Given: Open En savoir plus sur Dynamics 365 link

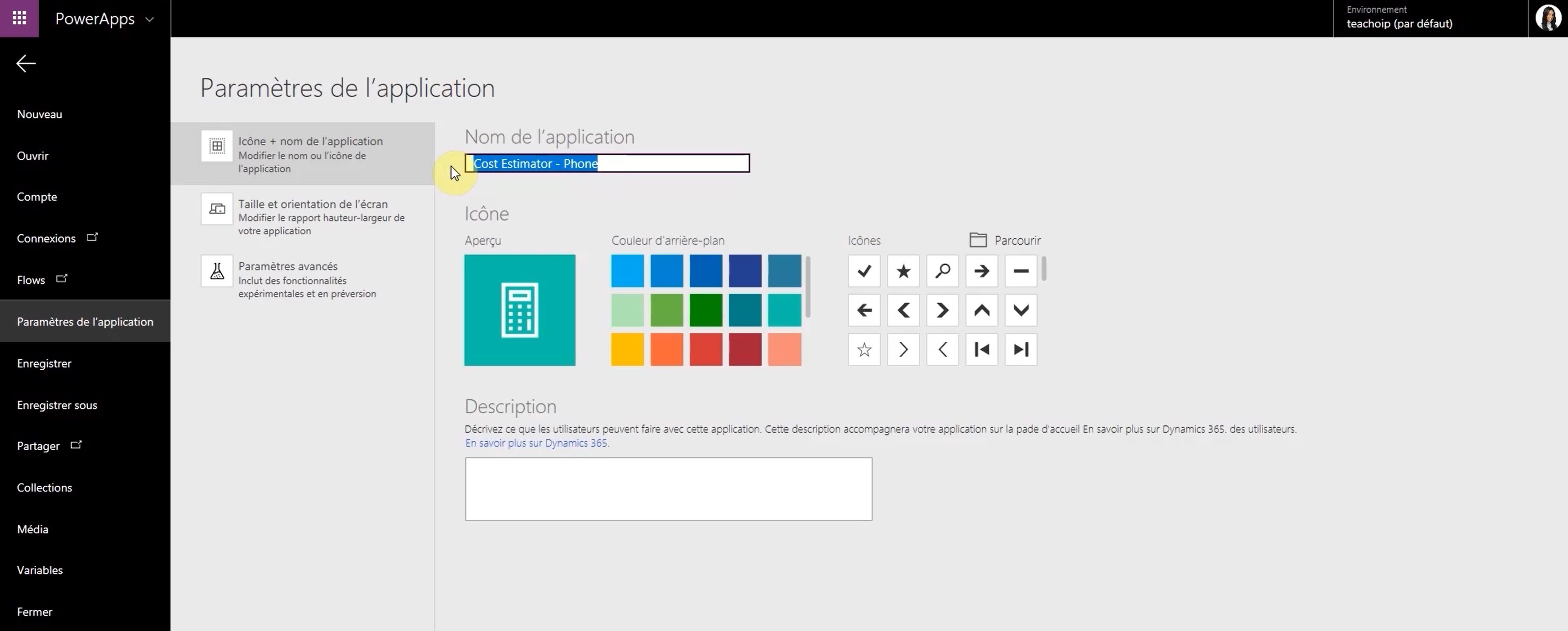Looking at the screenshot, I should tap(537, 443).
